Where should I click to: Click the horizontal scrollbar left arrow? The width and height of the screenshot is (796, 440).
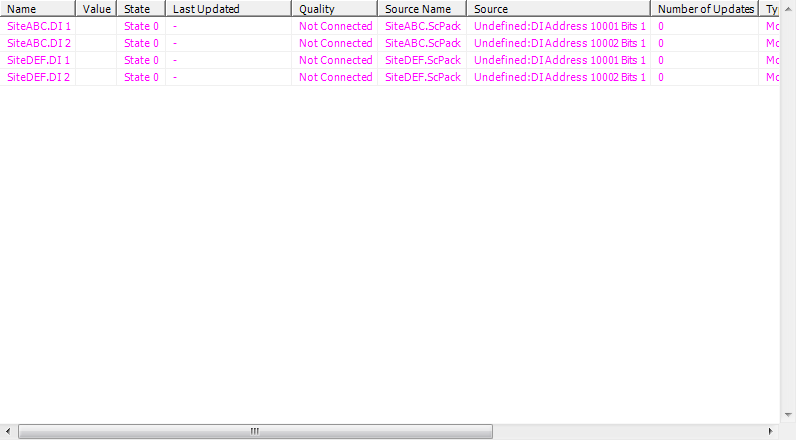click(x=8, y=432)
